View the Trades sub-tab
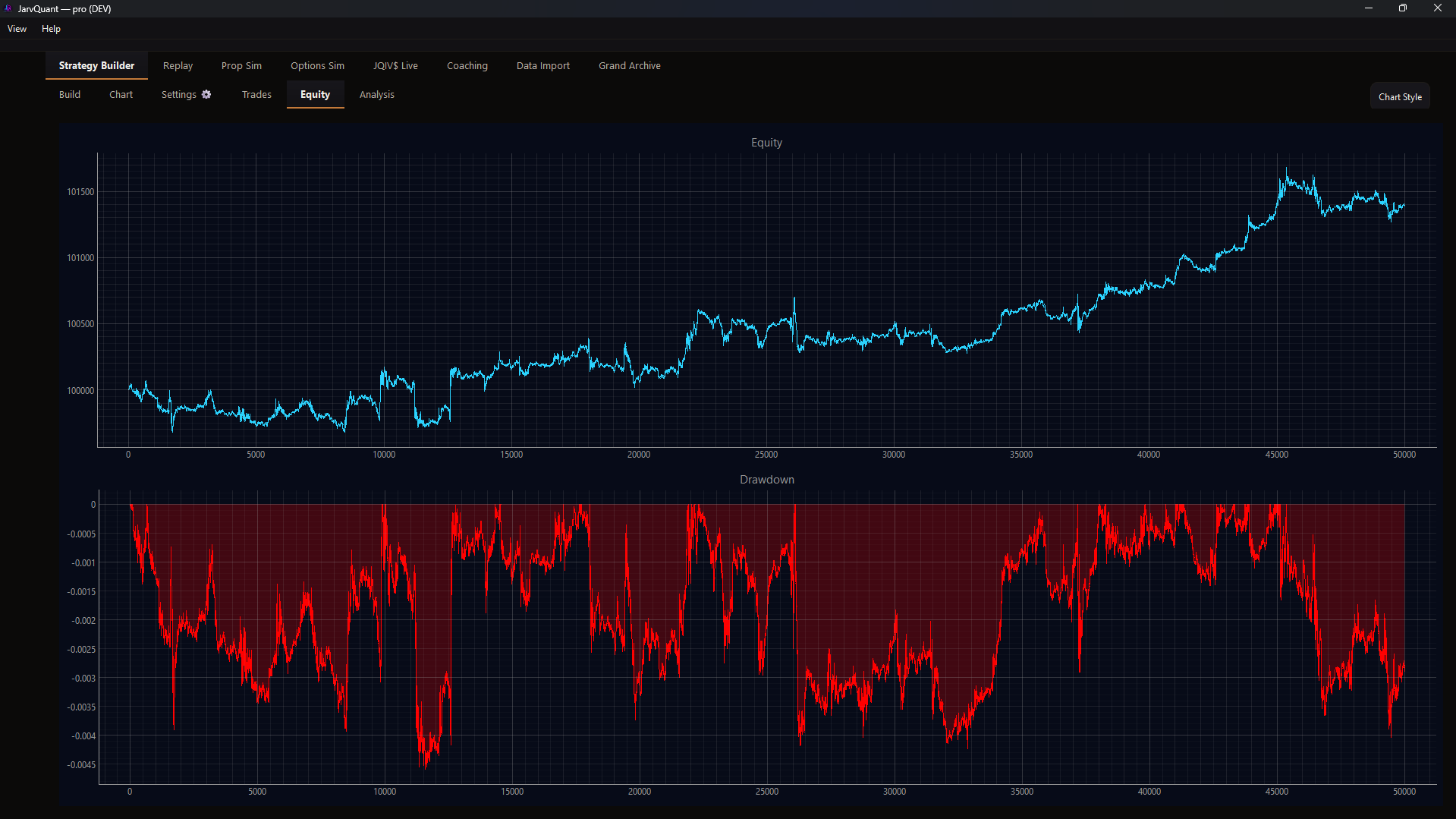This screenshot has width=1456, height=819. coord(256,94)
